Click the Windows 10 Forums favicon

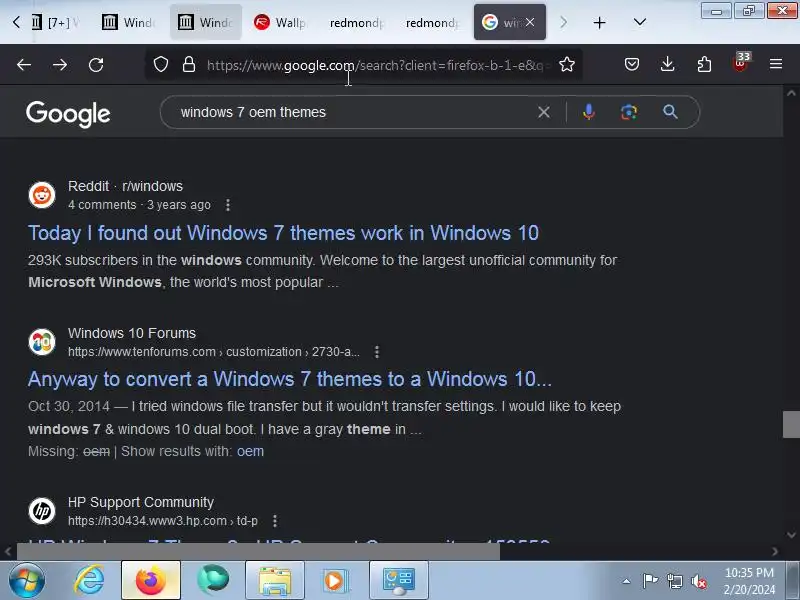pyautogui.click(x=42, y=342)
